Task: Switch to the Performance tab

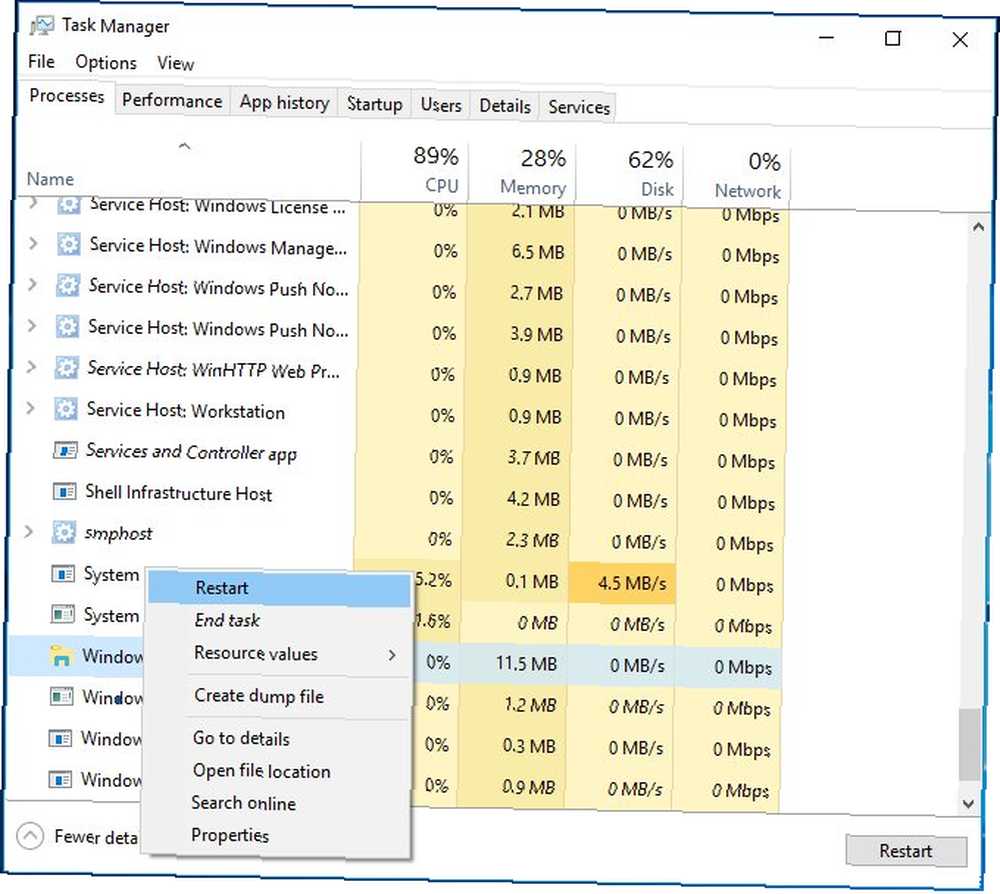Action: point(172,101)
